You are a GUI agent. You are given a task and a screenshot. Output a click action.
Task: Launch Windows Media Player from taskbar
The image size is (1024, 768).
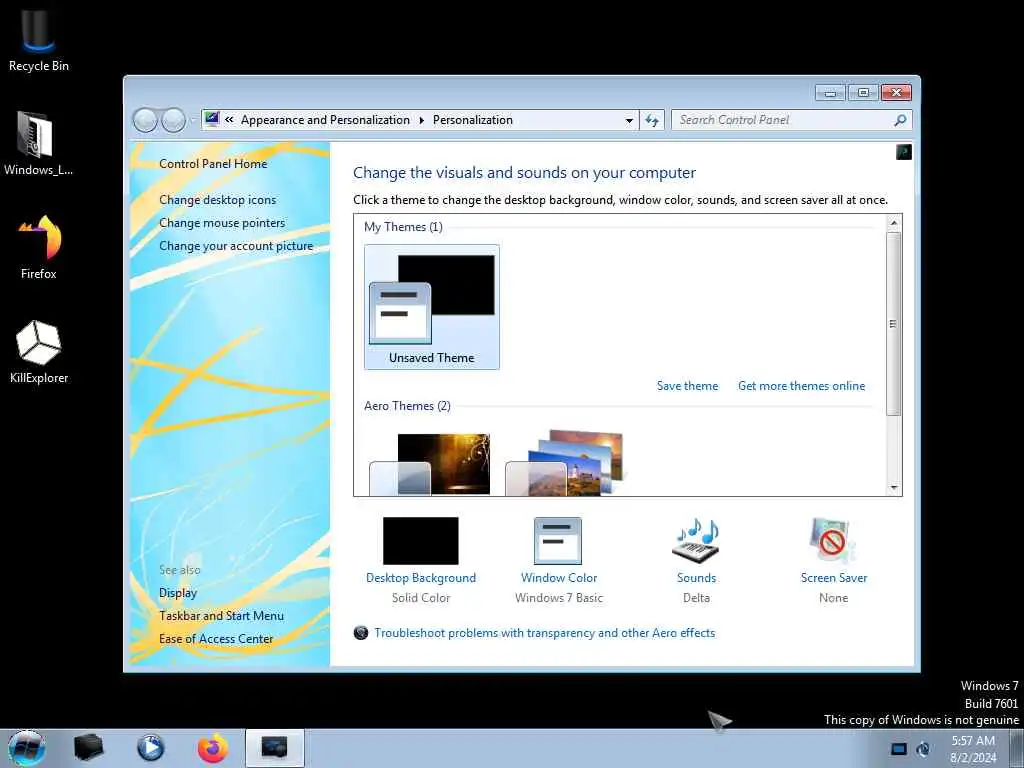(150, 748)
